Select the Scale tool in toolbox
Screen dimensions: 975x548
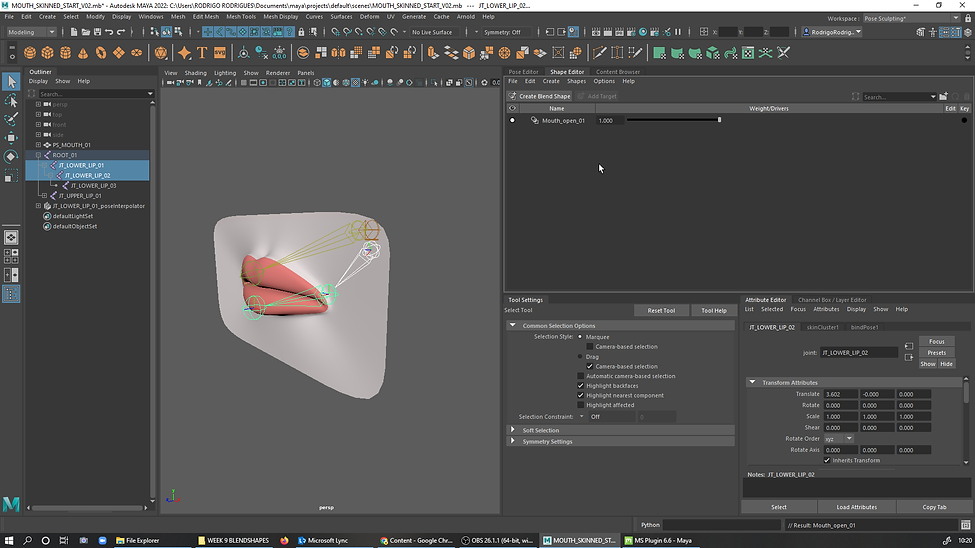[x=11, y=176]
